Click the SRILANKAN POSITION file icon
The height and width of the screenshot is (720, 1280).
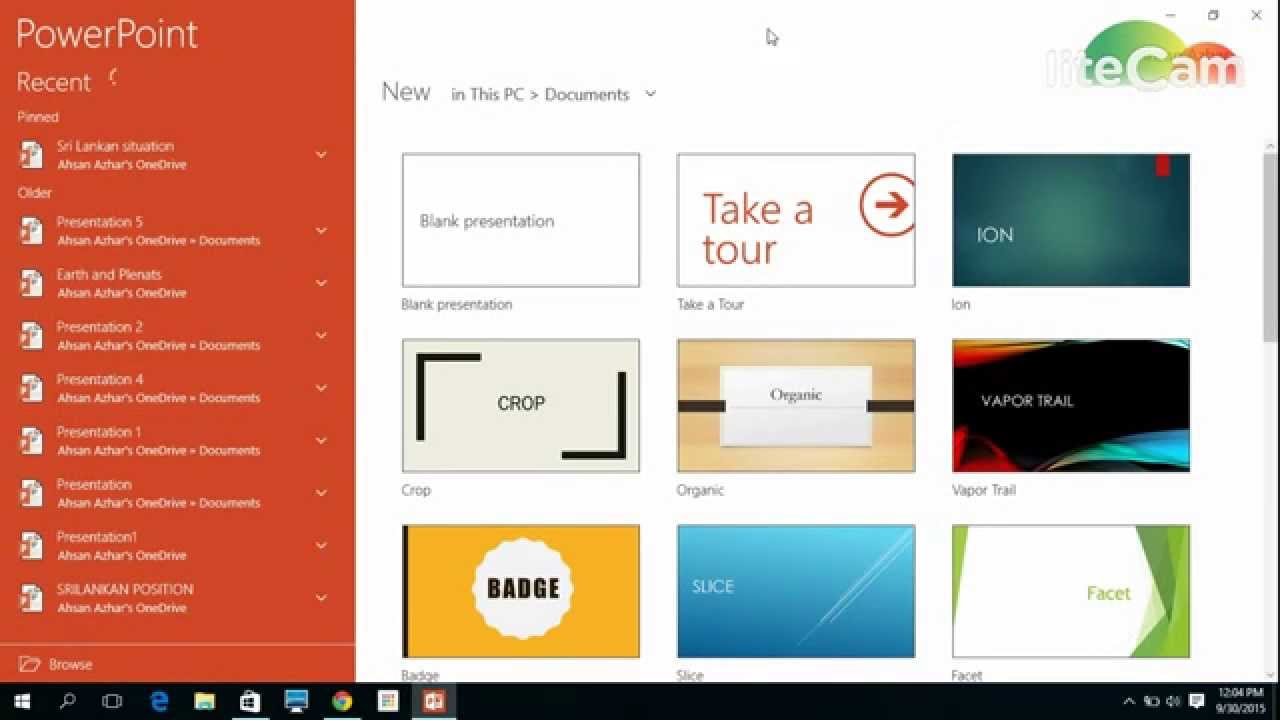coord(32,598)
